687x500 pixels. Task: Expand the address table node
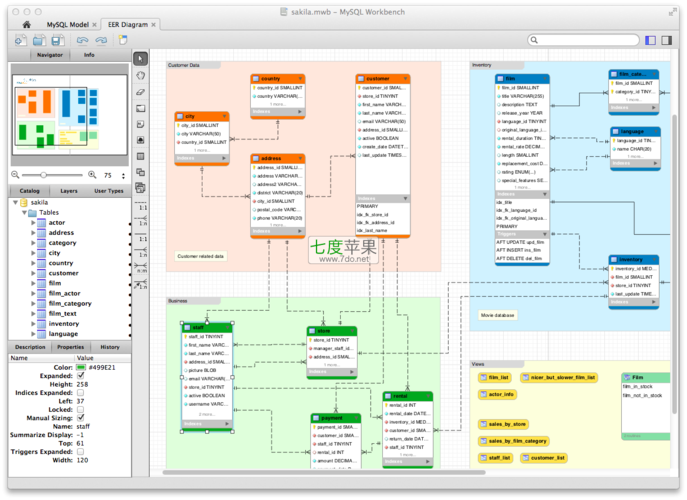point(33,233)
